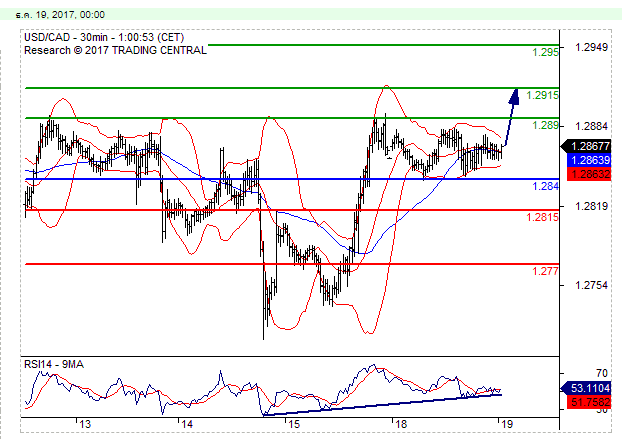Click the 1.2819 price axis value

coord(591,206)
